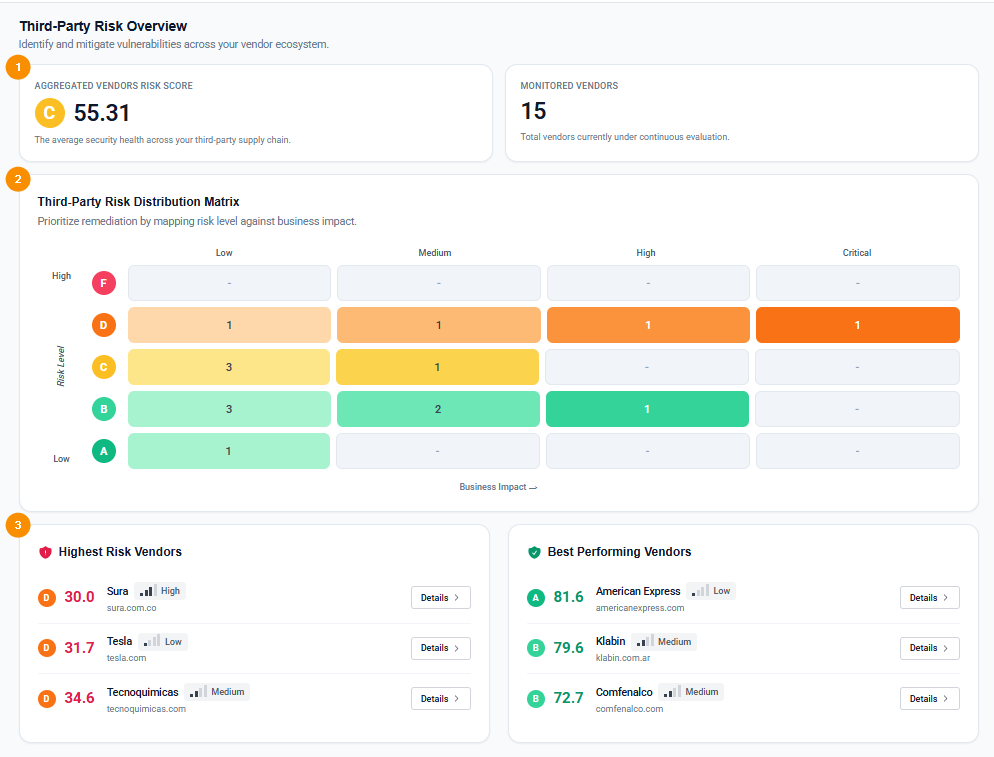Click the red shield icon by Highest Risk Vendors
Viewport: 994px width, 757px height.
[45, 552]
